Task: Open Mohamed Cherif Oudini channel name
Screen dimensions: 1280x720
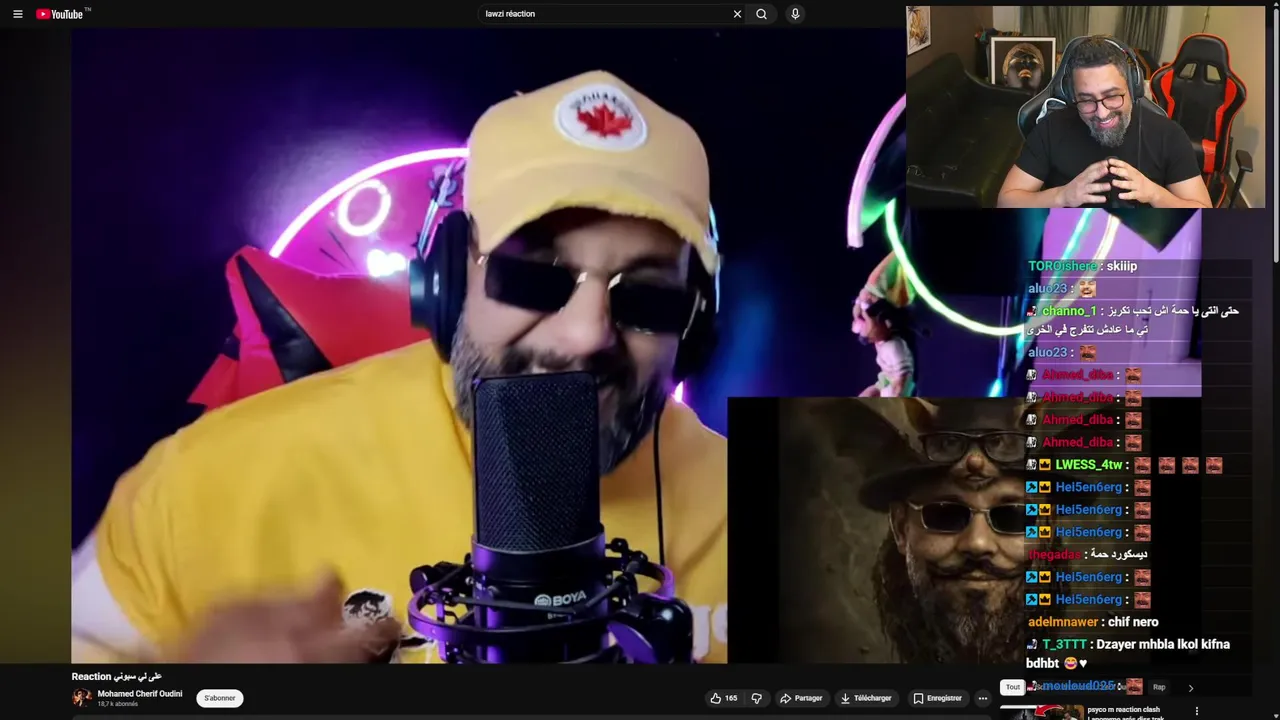Action: coord(140,693)
